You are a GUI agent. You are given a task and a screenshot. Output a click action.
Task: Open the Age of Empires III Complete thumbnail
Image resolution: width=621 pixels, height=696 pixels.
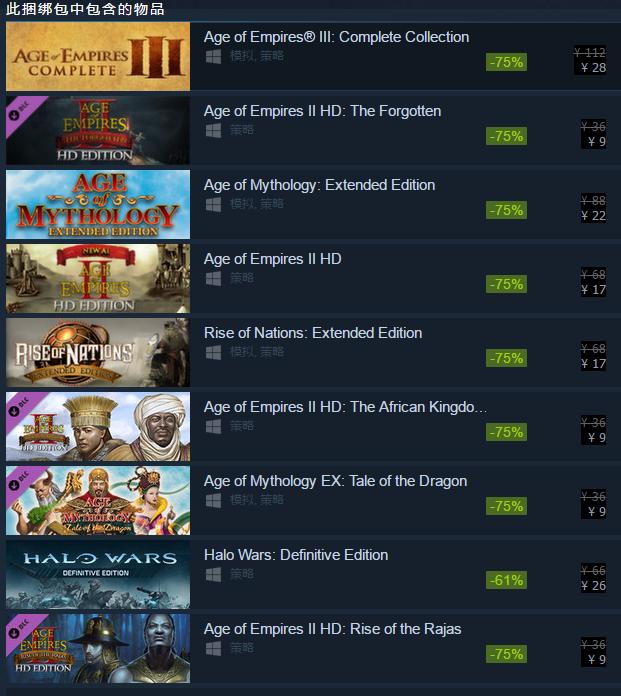[98, 56]
